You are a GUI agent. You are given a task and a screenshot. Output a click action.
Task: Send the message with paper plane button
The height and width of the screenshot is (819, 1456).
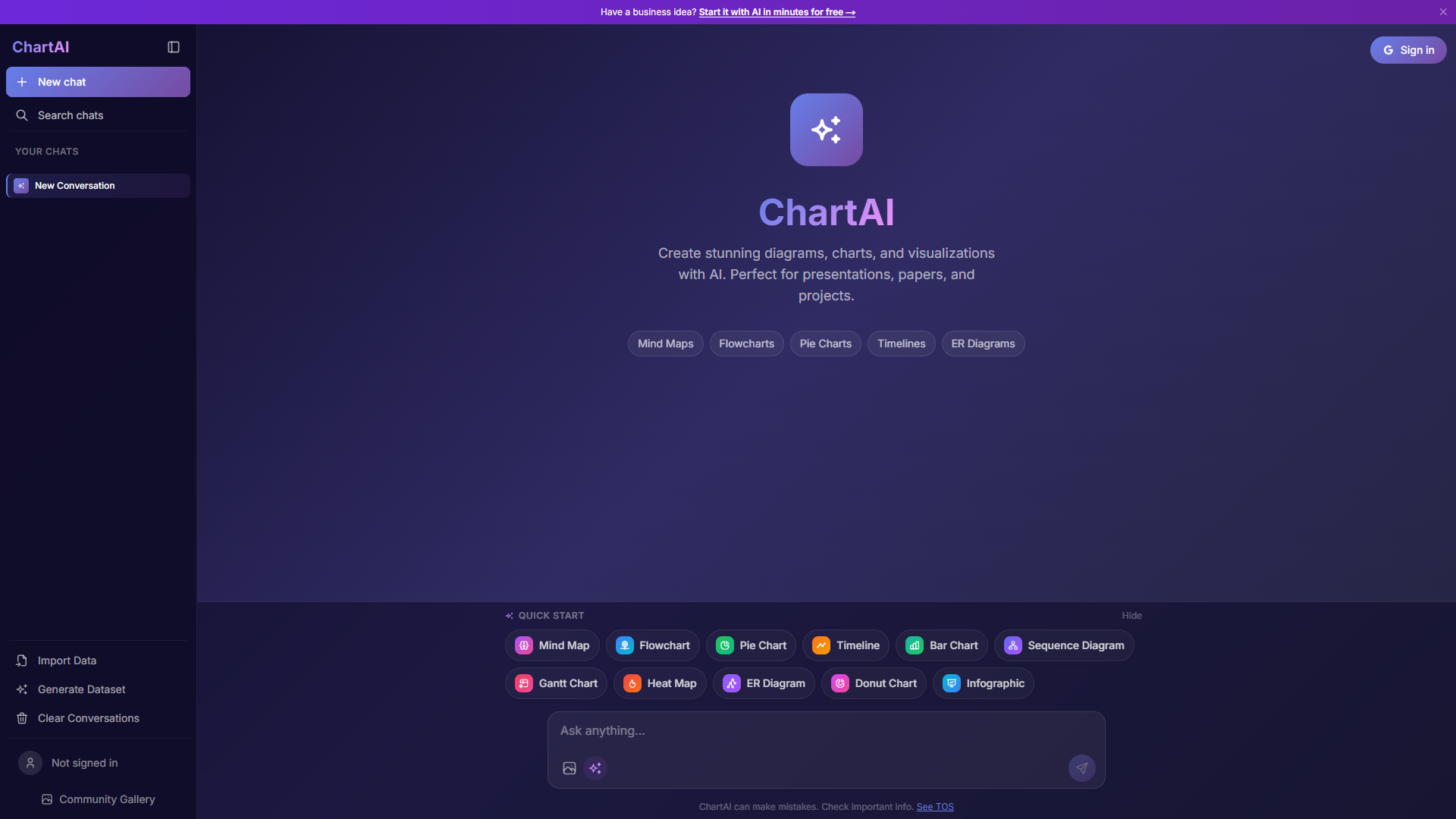pos(1082,768)
